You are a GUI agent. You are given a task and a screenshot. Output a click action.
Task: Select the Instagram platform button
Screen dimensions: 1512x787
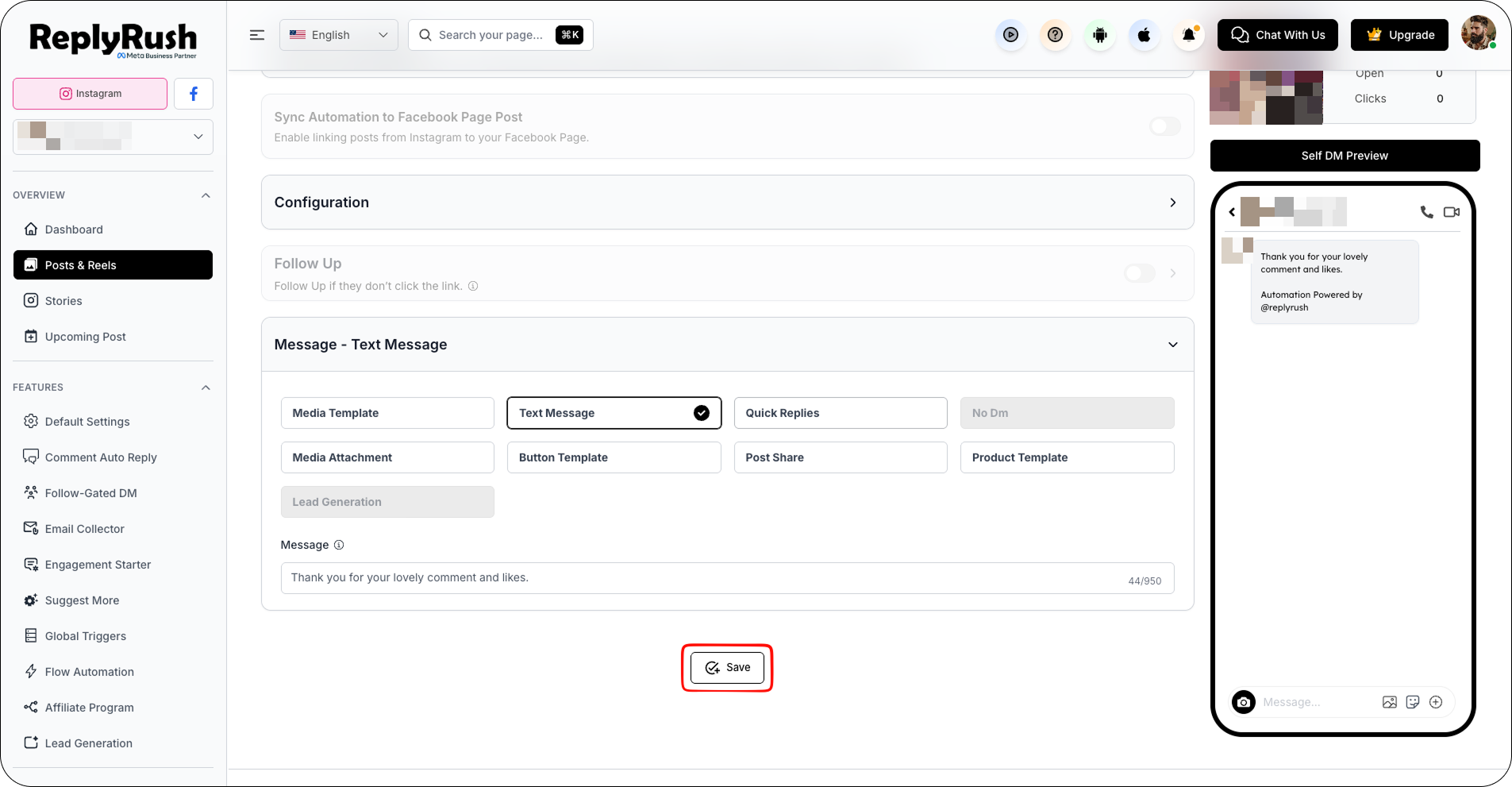tap(90, 94)
